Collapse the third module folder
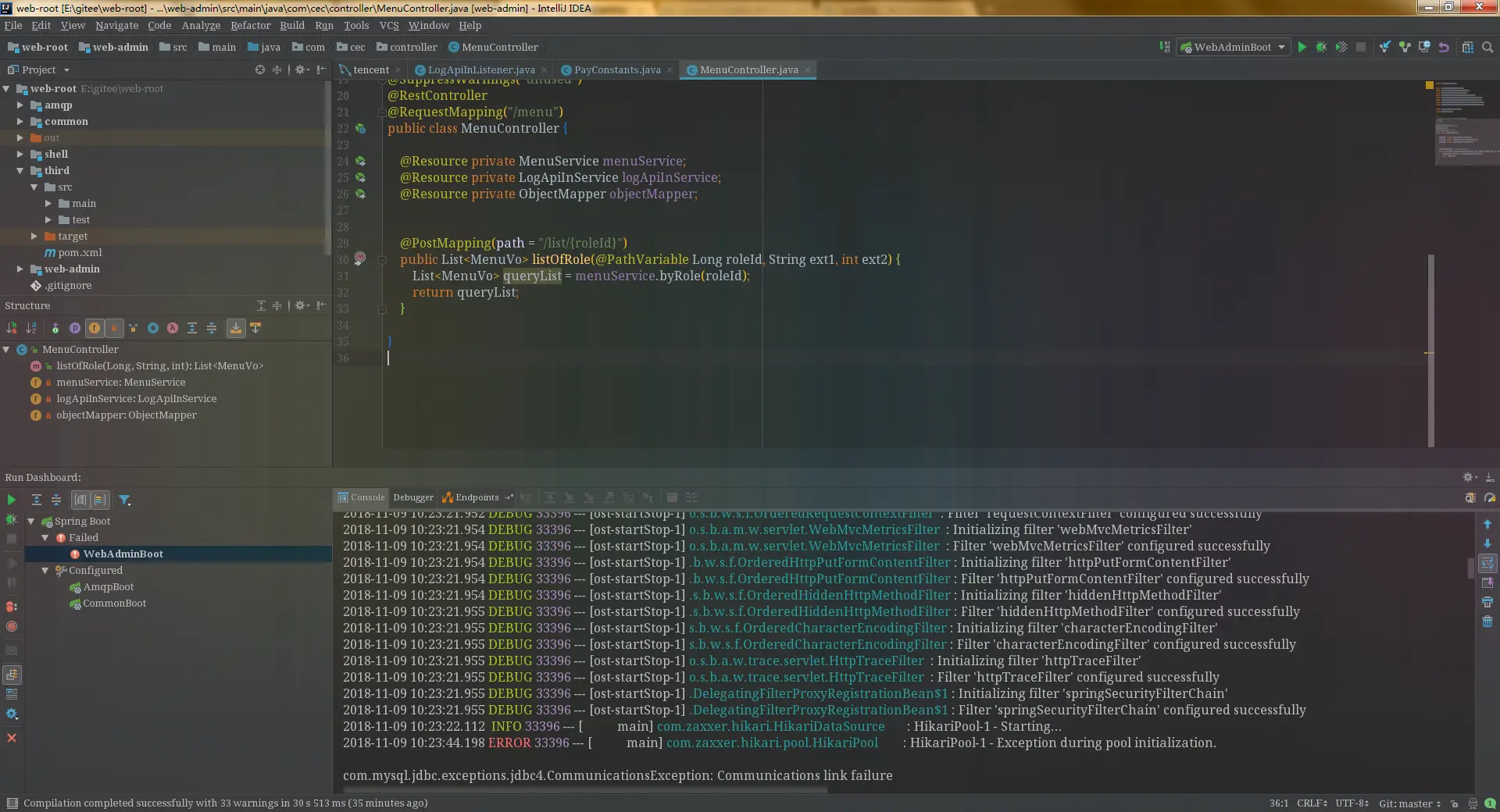Viewport: 1500px width, 812px height. point(20,170)
